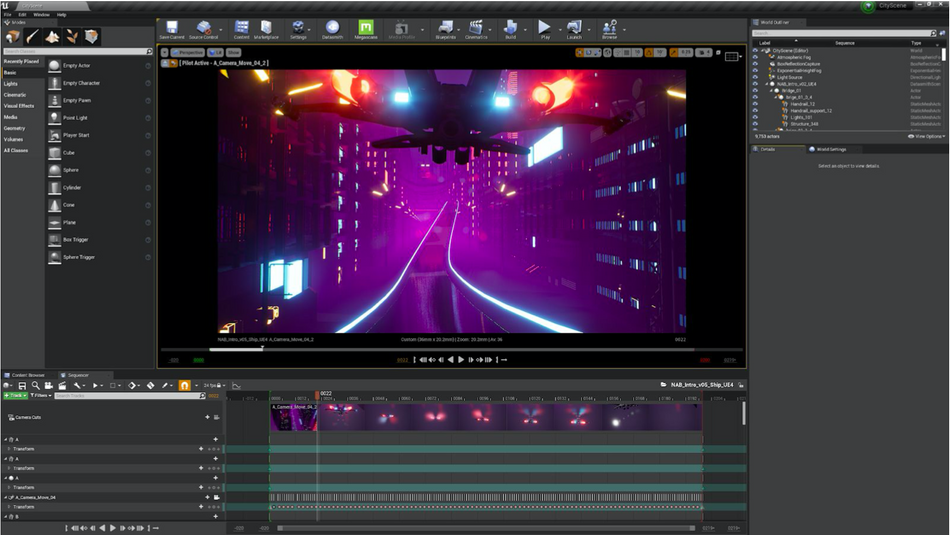Click Sequencer create camera icon
This screenshot has width=950, height=535.
click(x=48, y=385)
